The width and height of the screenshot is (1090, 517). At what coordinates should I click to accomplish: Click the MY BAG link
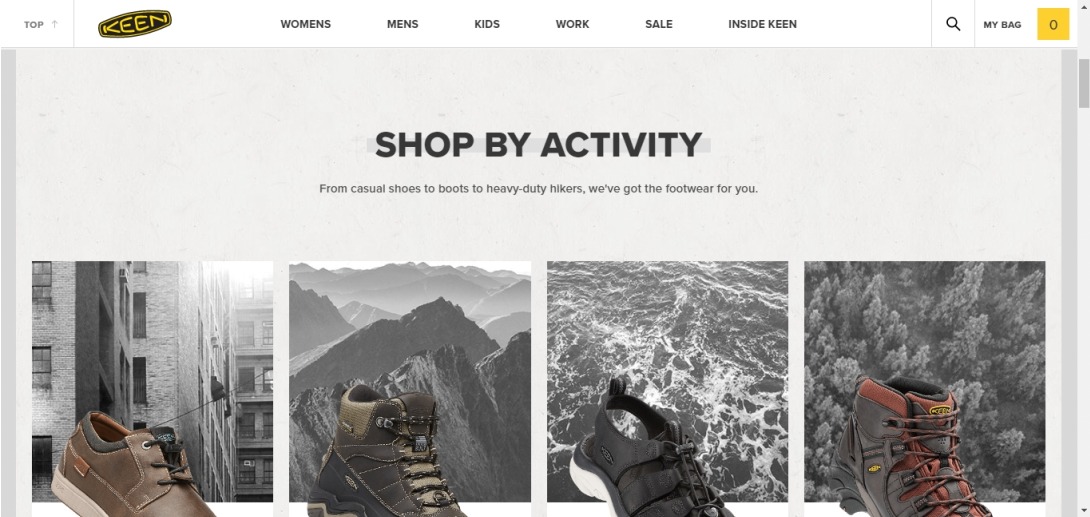pos(1002,24)
